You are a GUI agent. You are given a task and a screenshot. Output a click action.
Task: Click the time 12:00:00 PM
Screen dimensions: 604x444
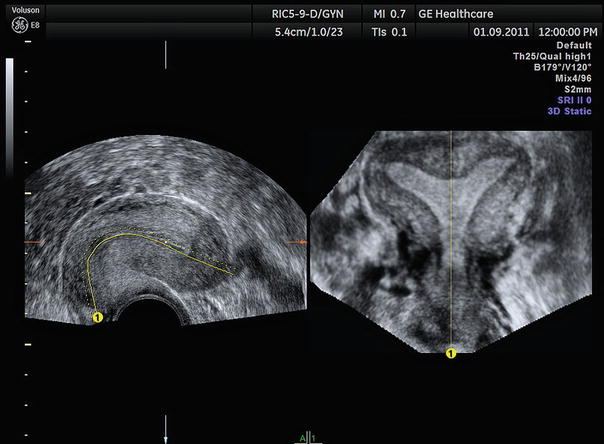(567, 31)
